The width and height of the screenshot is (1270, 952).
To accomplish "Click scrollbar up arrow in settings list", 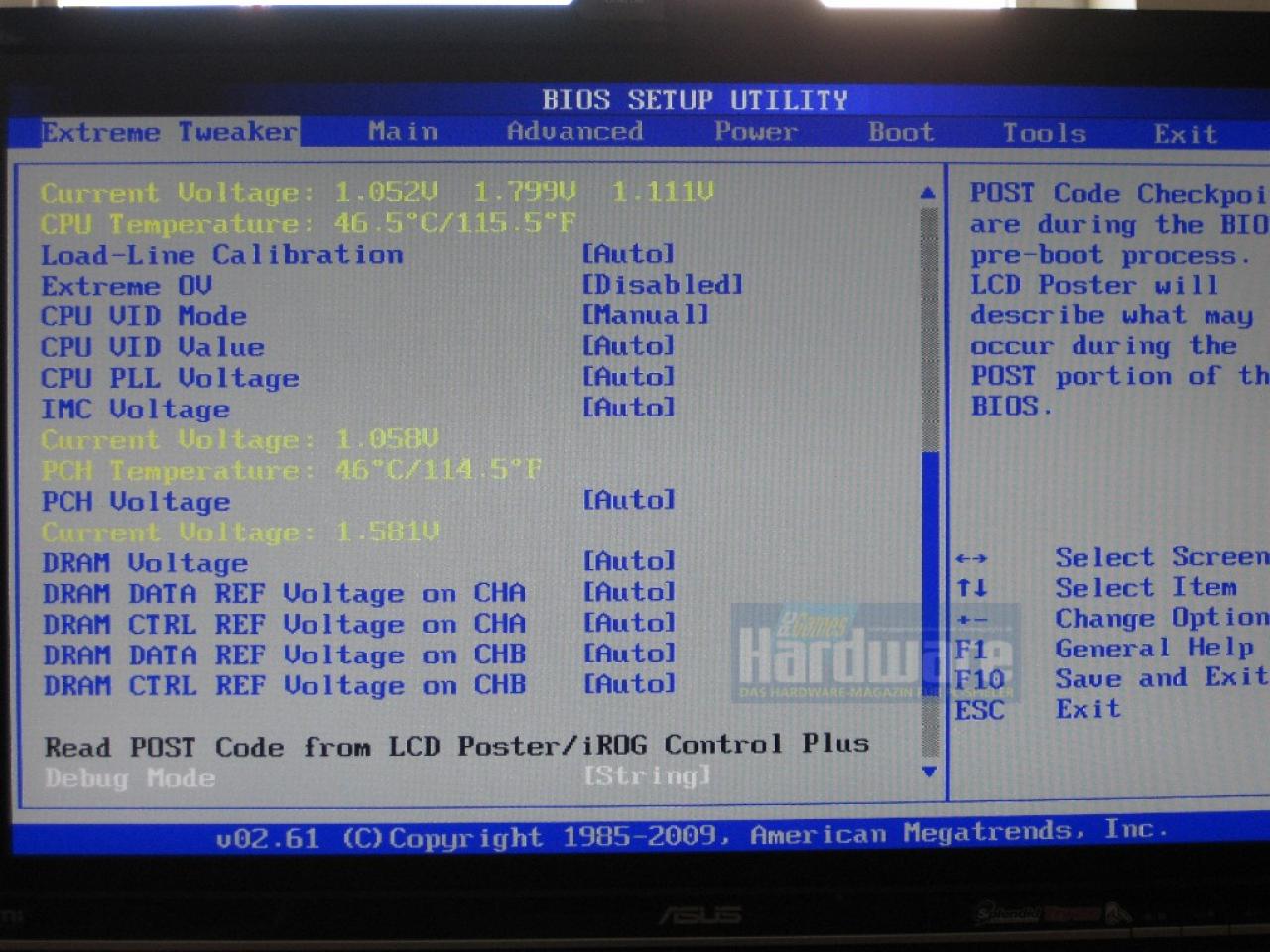I will pyautogui.click(x=928, y=193).
